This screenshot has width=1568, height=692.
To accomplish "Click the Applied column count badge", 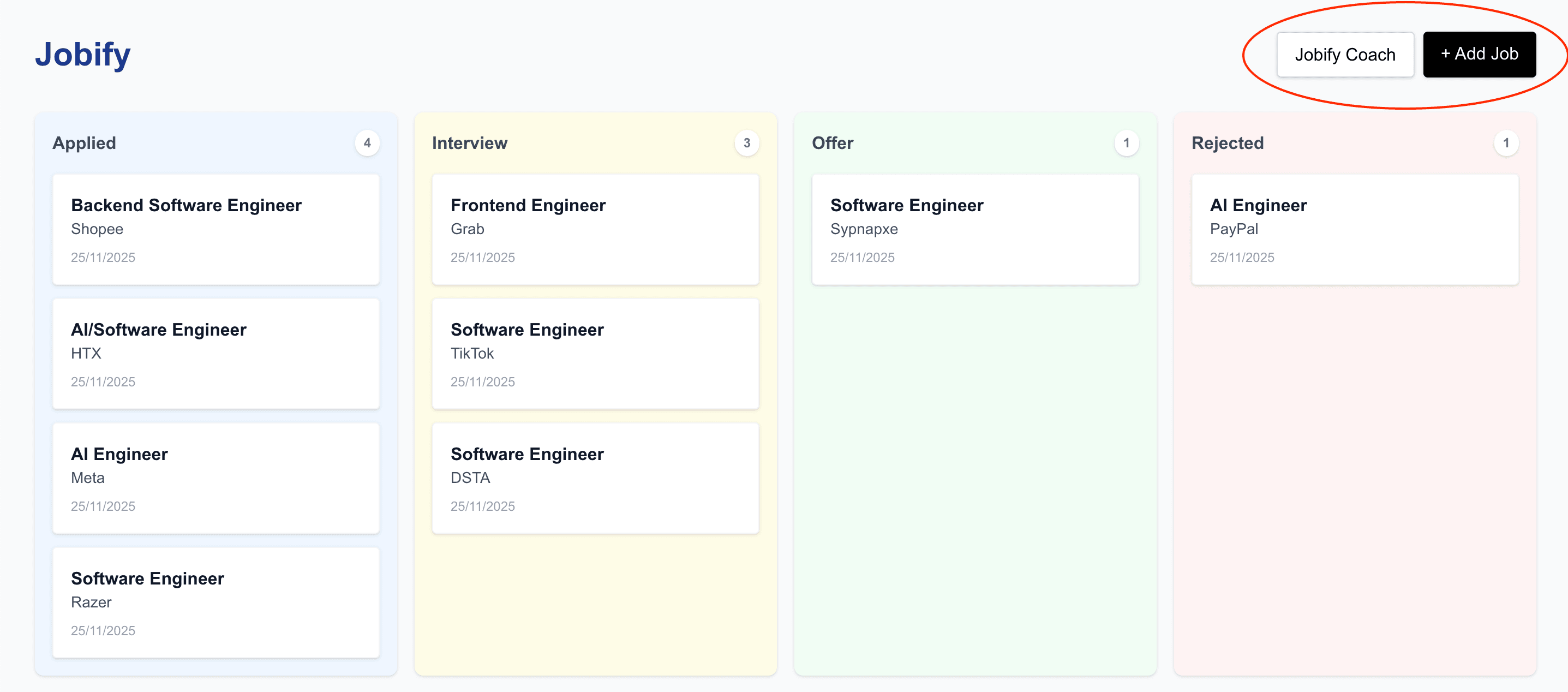I will tap(368, 142).
